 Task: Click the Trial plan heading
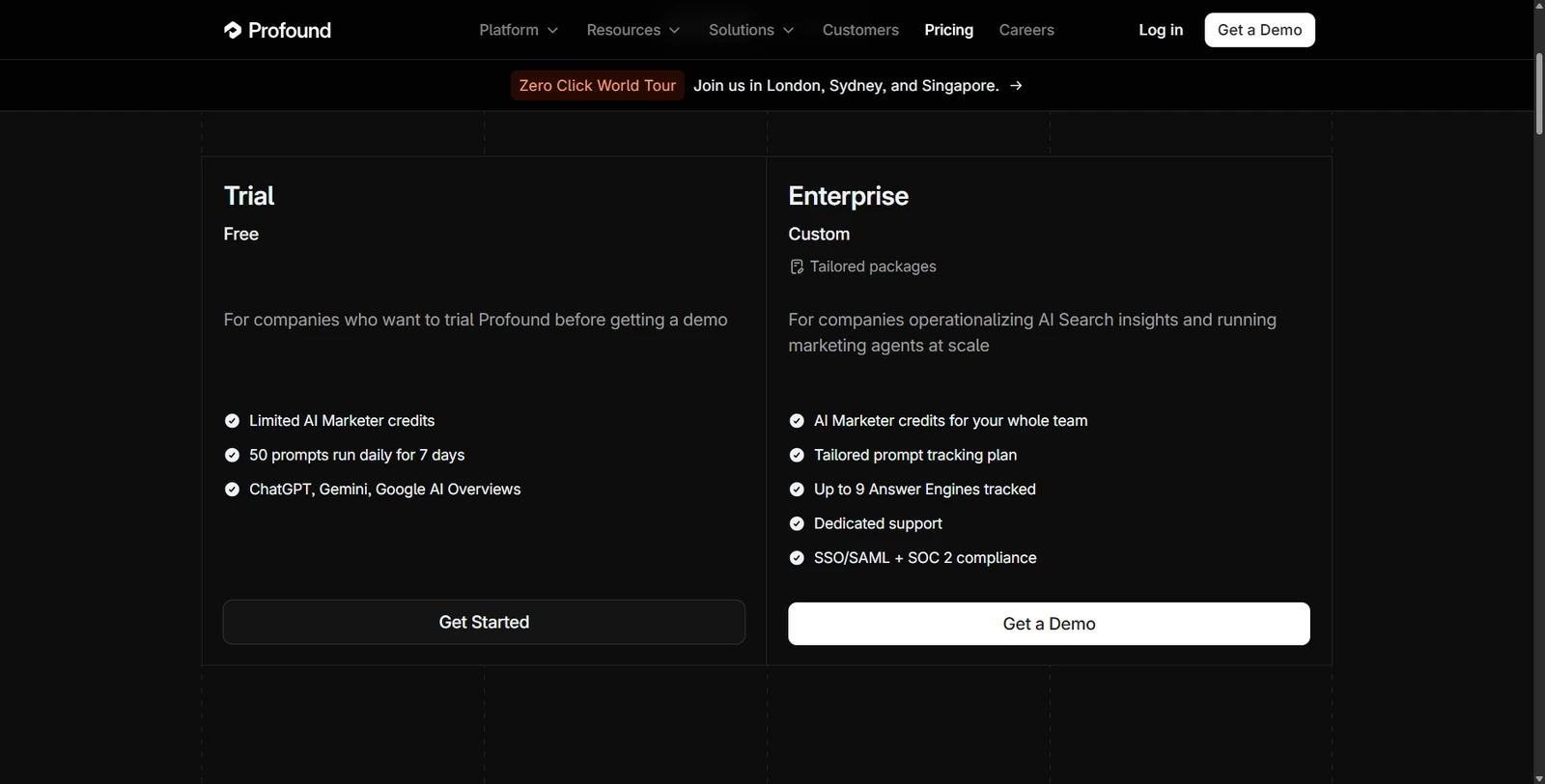[249, 196]
